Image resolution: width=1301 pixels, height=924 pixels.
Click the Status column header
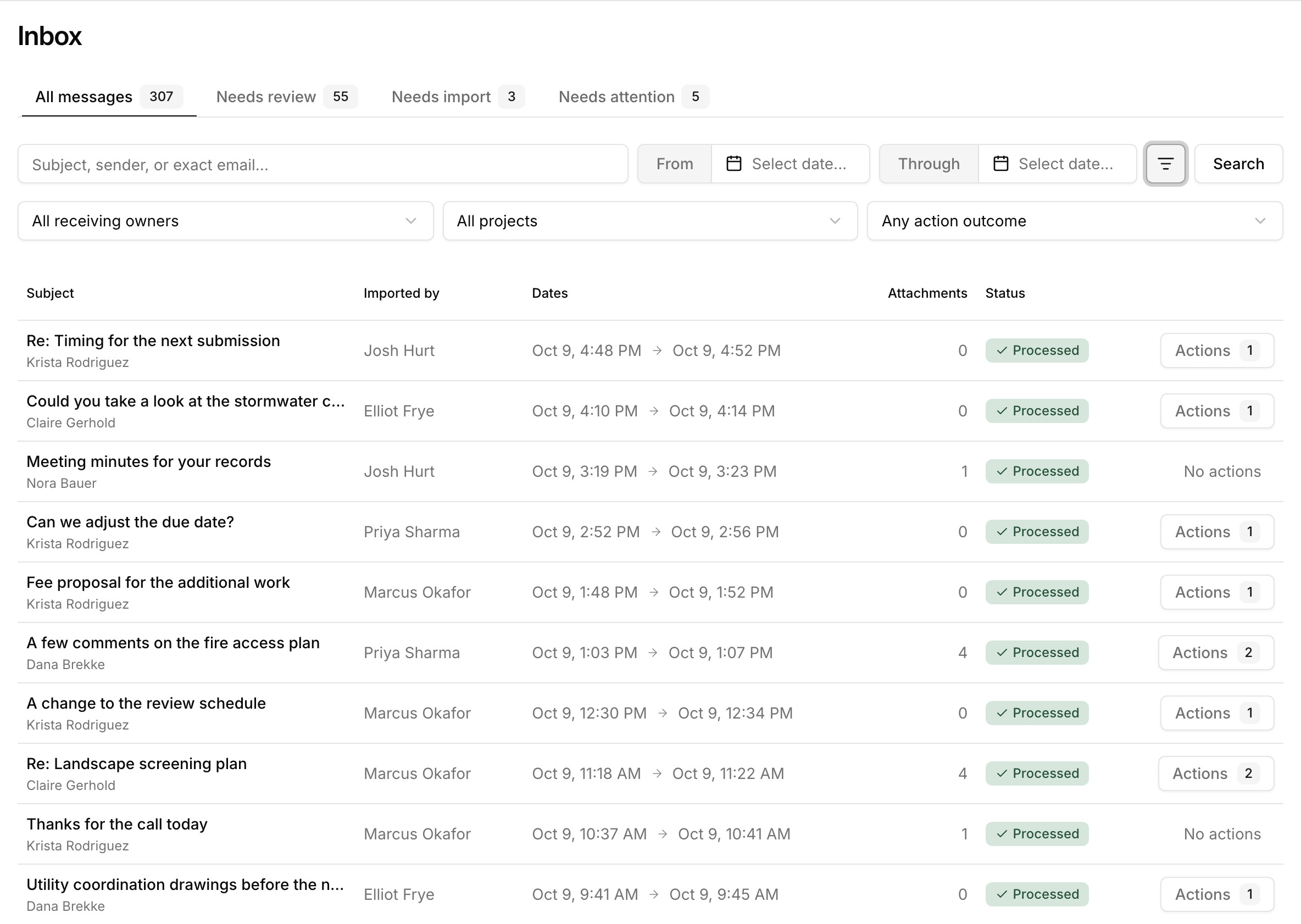pos(1005,293)
